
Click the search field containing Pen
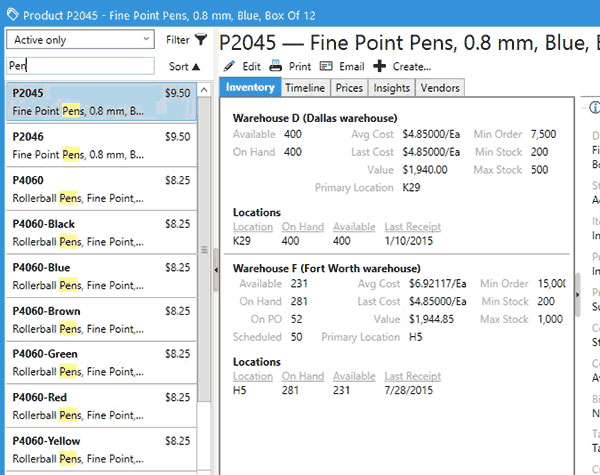click(x=80, y=66)
